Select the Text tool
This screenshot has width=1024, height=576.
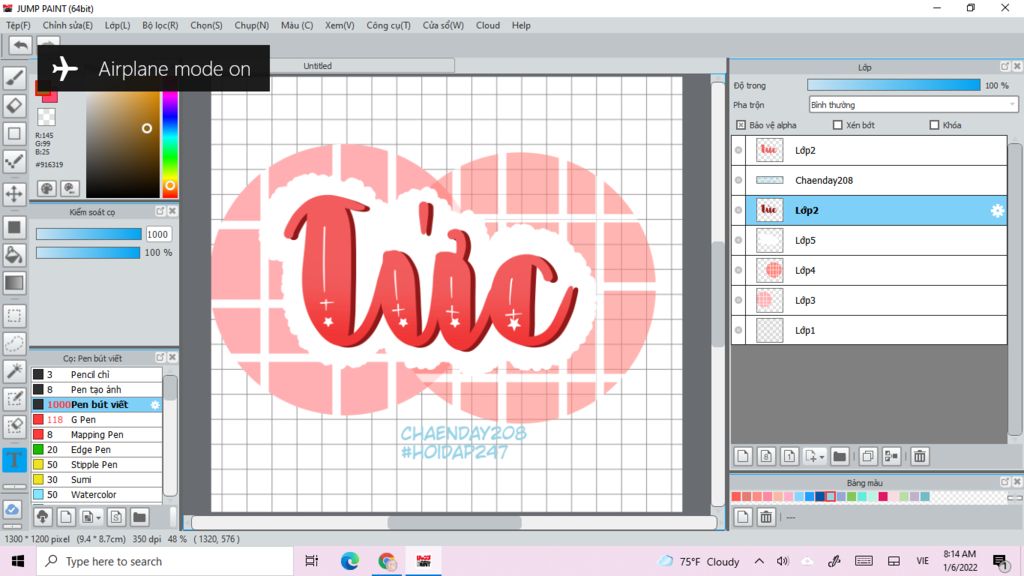click(14, 460)
